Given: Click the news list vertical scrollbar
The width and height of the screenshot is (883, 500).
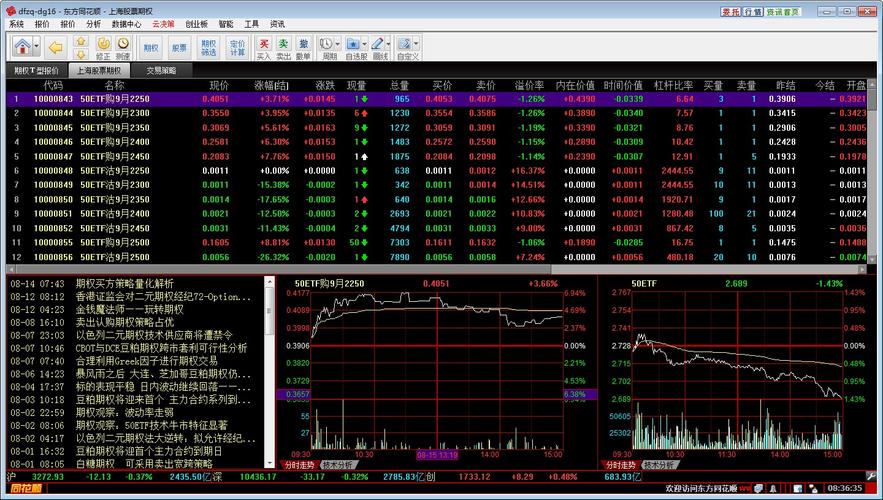Looking at the screenshot, I should (269, 372).
